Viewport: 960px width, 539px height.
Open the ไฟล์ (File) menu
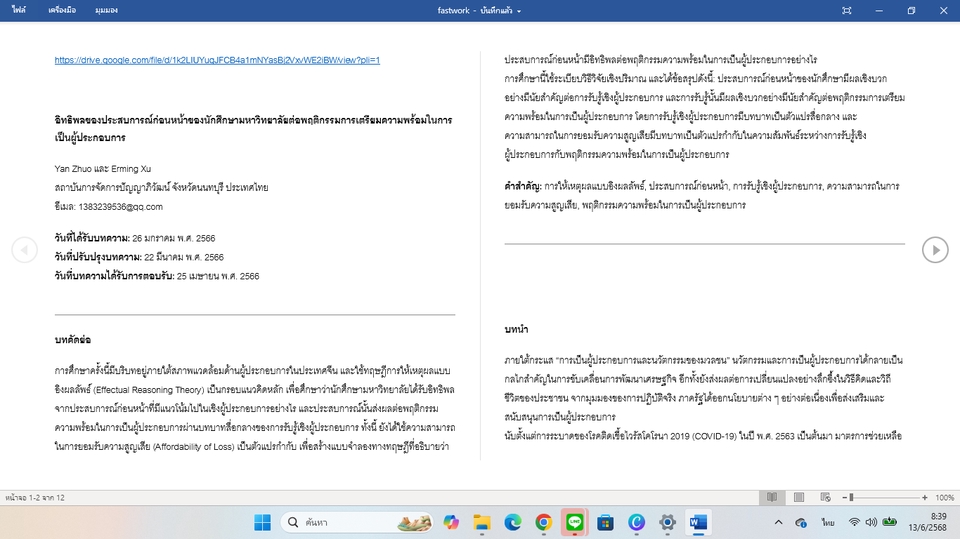point(20,10)
